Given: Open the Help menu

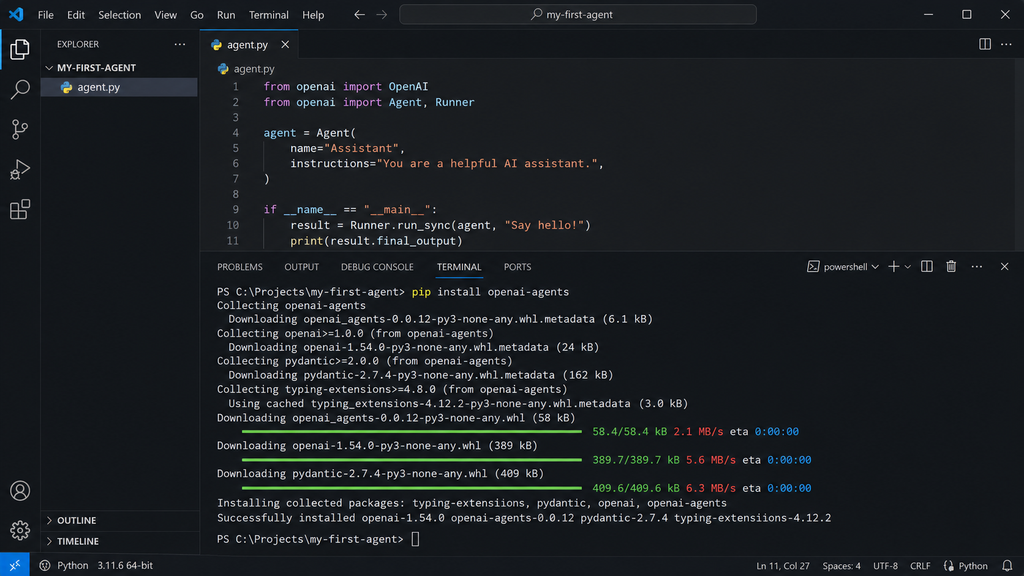Looking at the screenshot, I should 313,14.
